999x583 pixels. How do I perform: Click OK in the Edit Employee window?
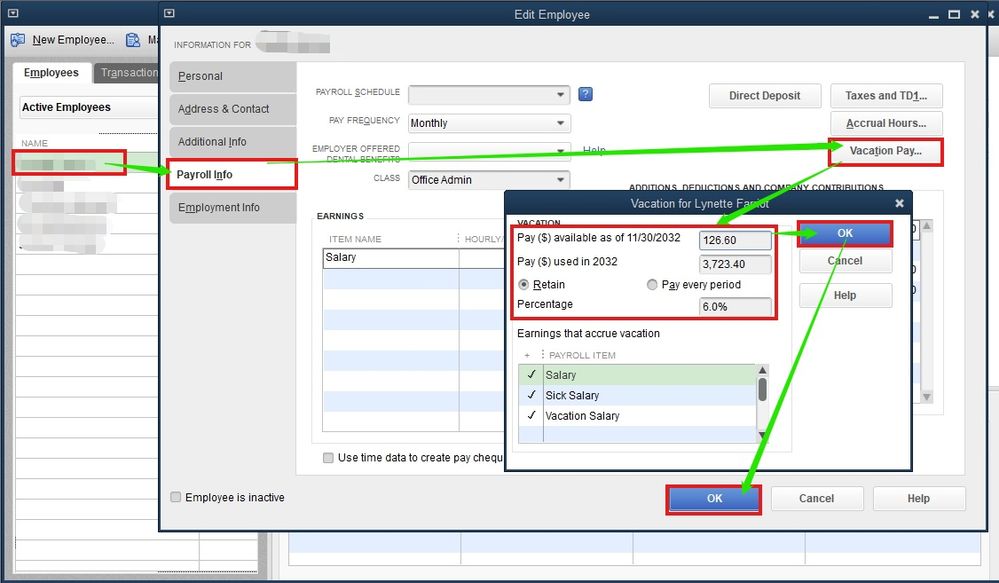[x=714, y=498]
